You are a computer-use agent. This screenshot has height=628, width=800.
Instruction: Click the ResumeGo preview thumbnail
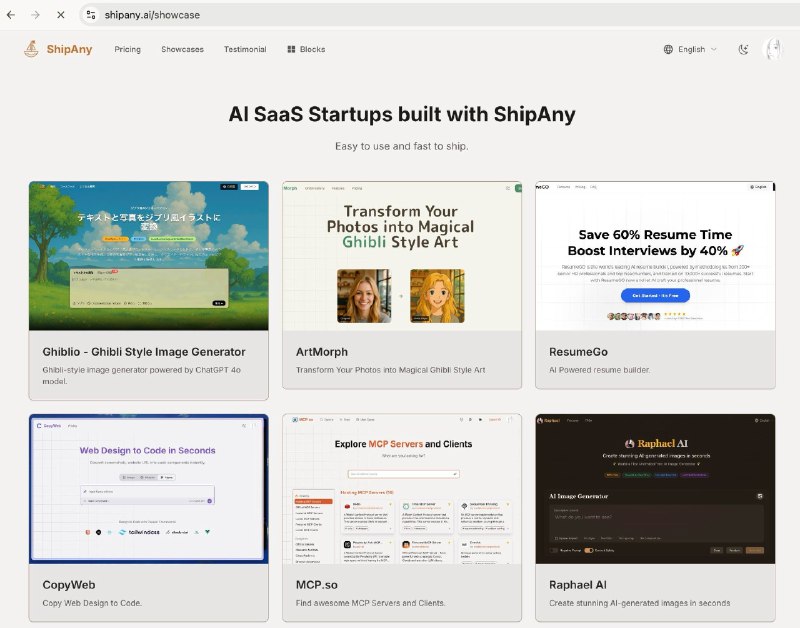click(x=655, y=256)
